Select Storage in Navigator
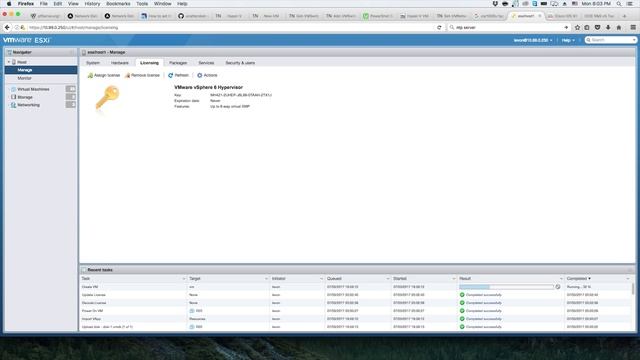Image resolution: width=640 pixels, height=360 pixels. pyautogui.click(x=24, y=97)
